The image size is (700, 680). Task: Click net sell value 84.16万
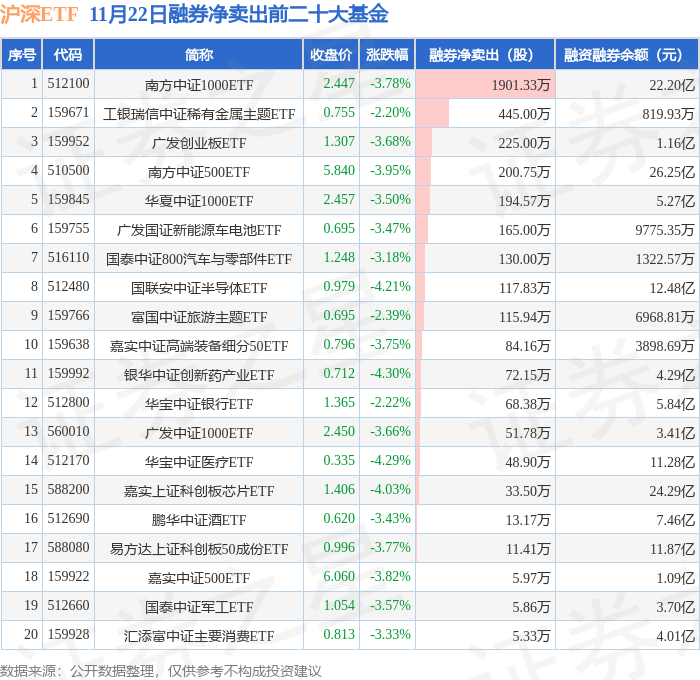click(x=527, y=346)
